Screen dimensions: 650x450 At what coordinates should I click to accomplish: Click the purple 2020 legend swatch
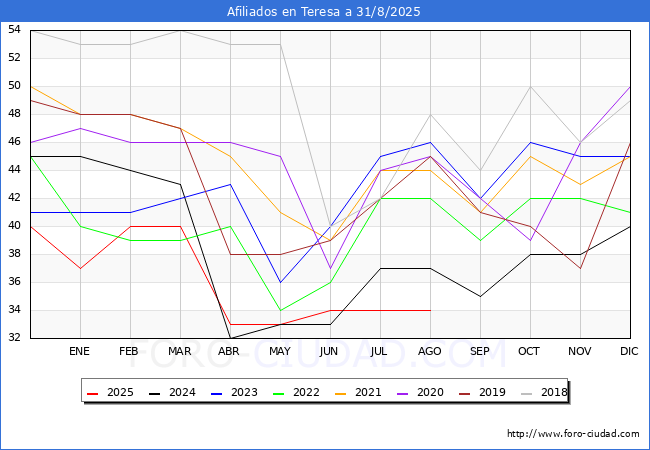pyautogui.click(x=403, y=393)
